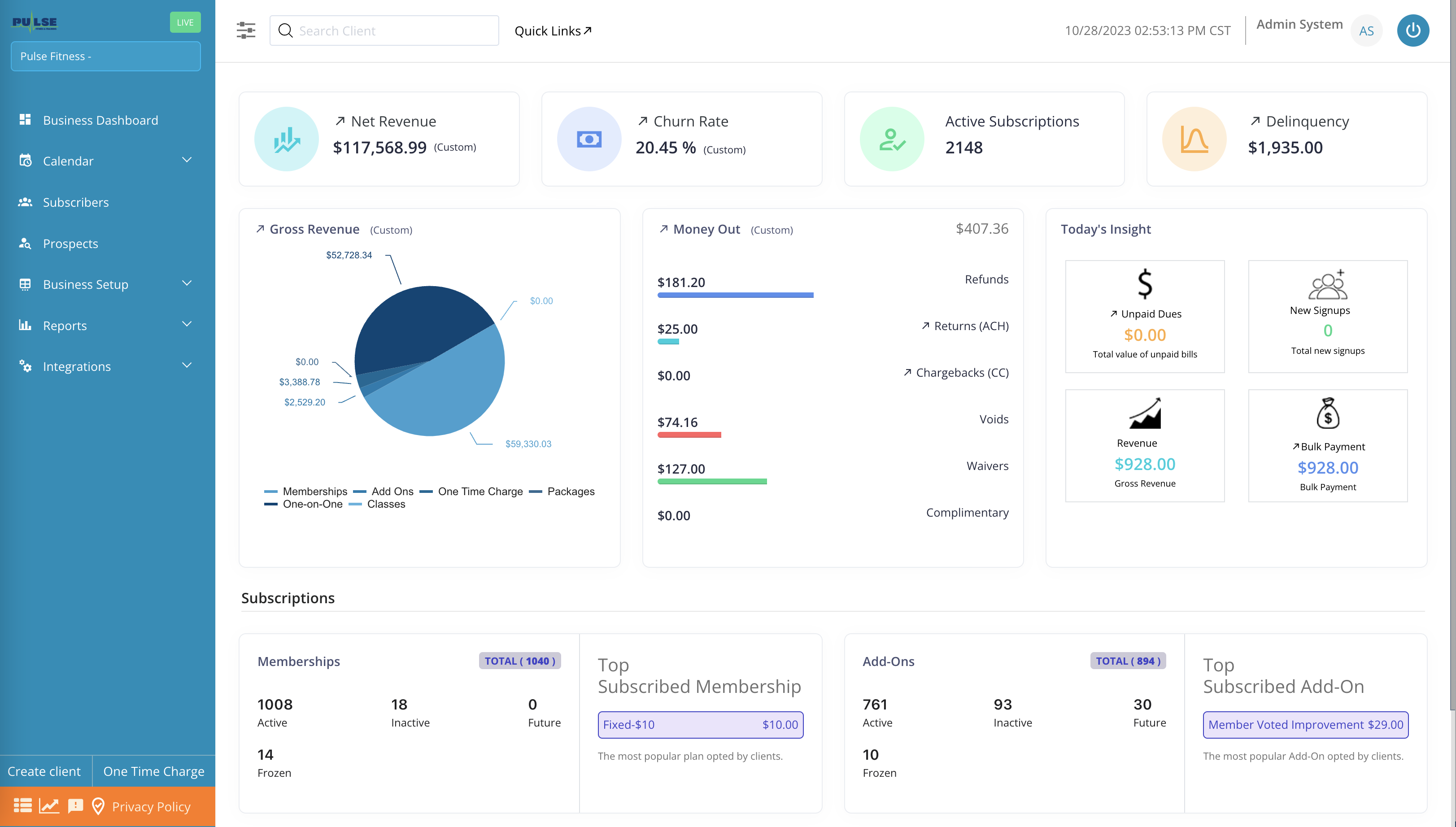Click the filter sliders icon near Search Client
The image size is (1456, 827).
(x=246, y=30)
